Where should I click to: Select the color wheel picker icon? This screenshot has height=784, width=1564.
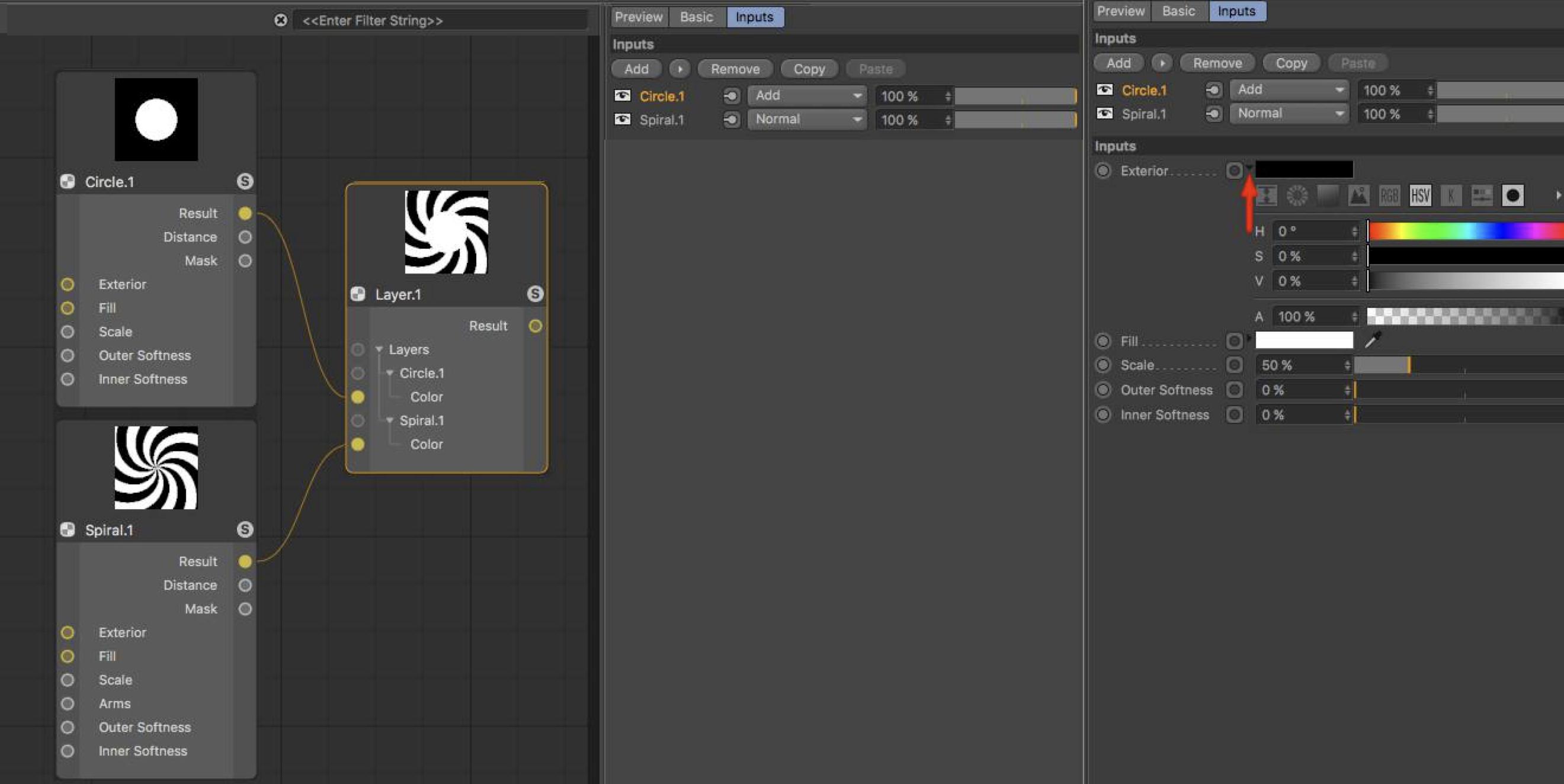(1297, 195)
